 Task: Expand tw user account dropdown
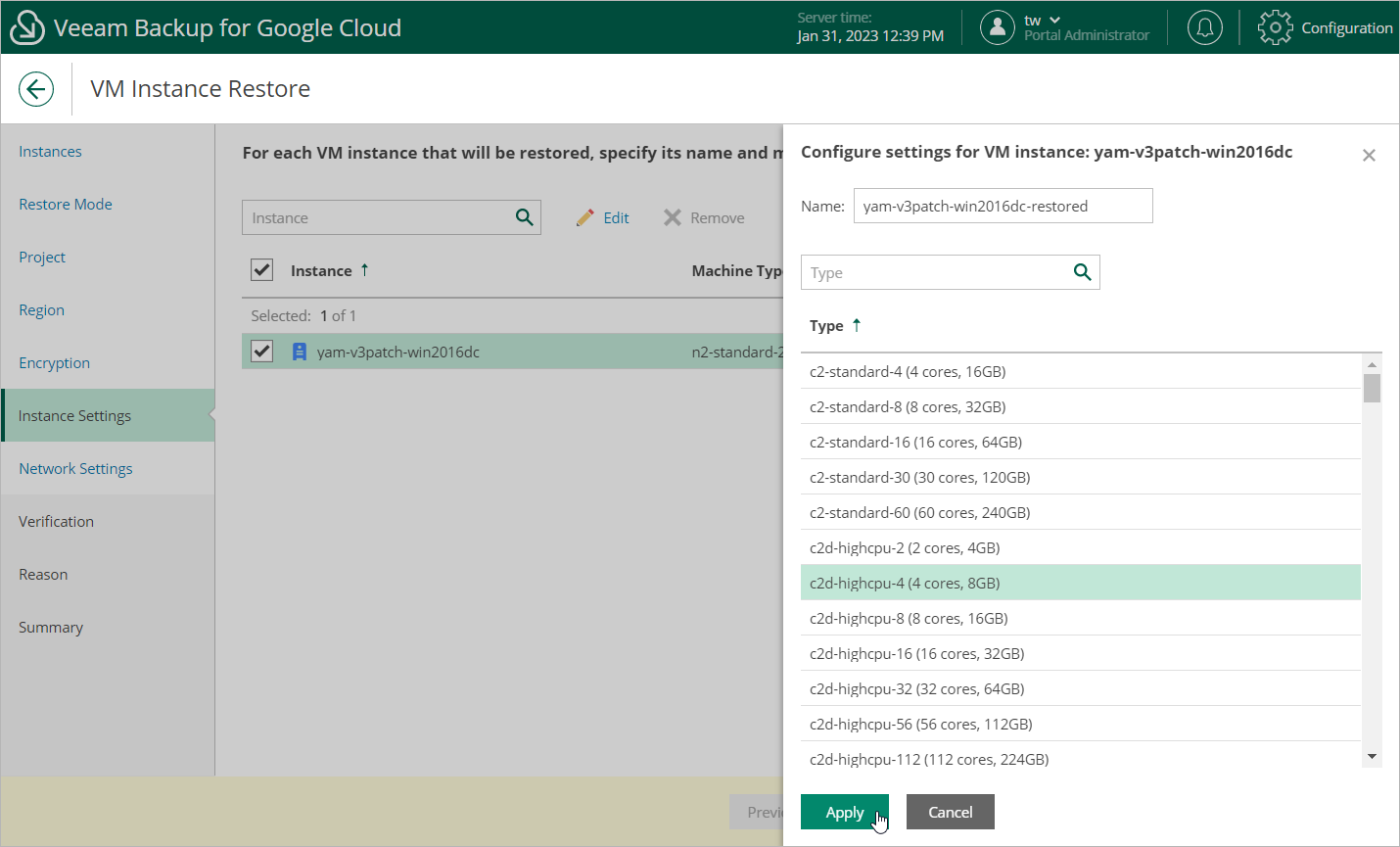pyautogui.click(x=1054, y=20)
